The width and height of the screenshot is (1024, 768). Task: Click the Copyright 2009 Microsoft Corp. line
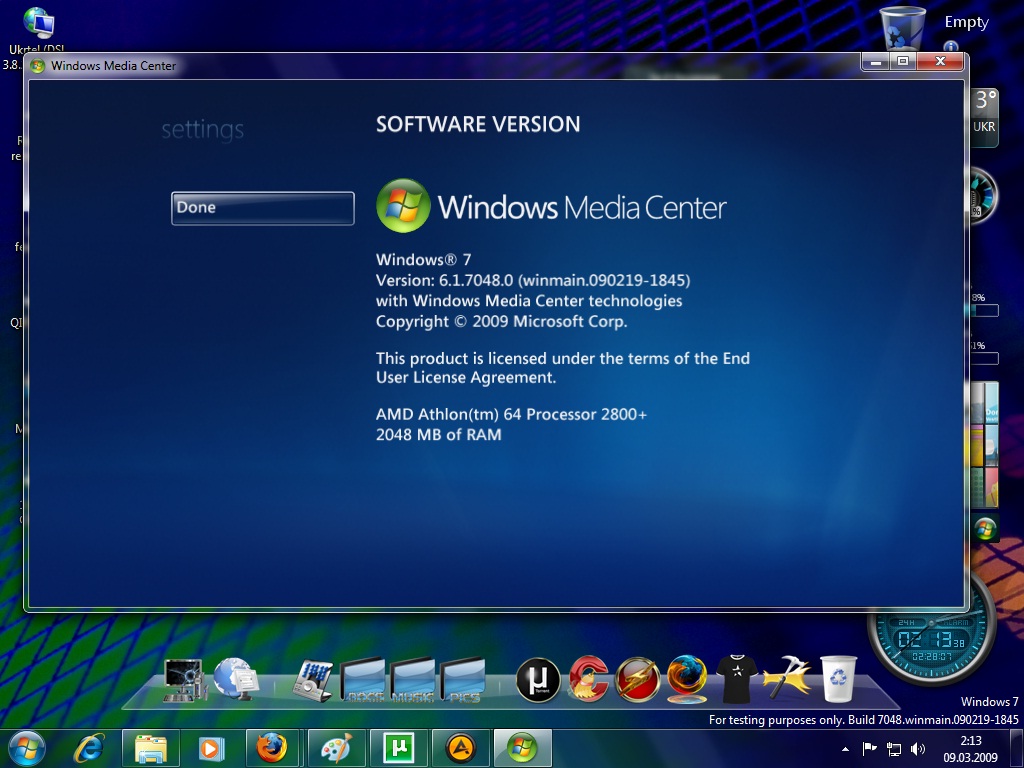pos(502,321)
